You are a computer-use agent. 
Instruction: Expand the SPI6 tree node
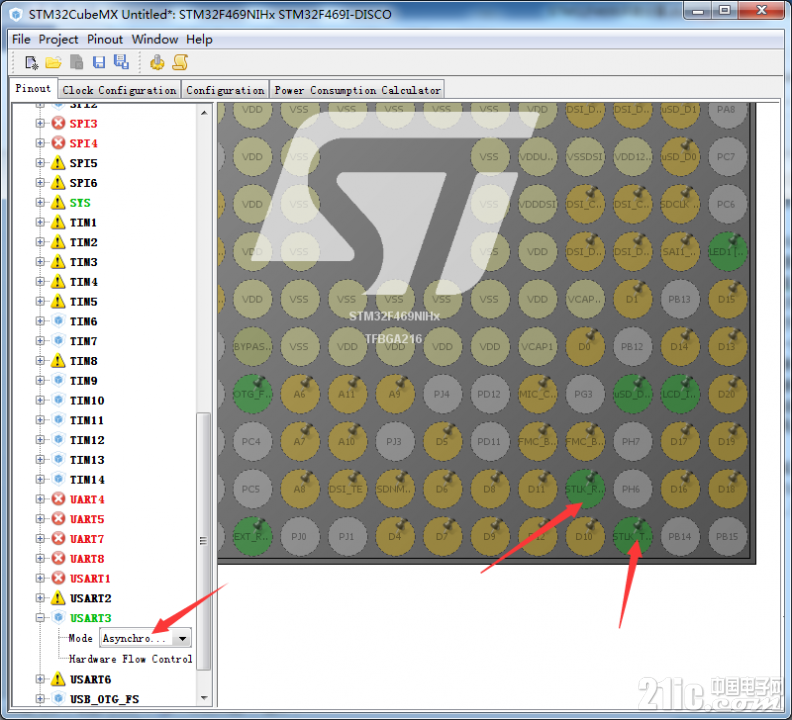pyautogui.click(x=40, y=182)
